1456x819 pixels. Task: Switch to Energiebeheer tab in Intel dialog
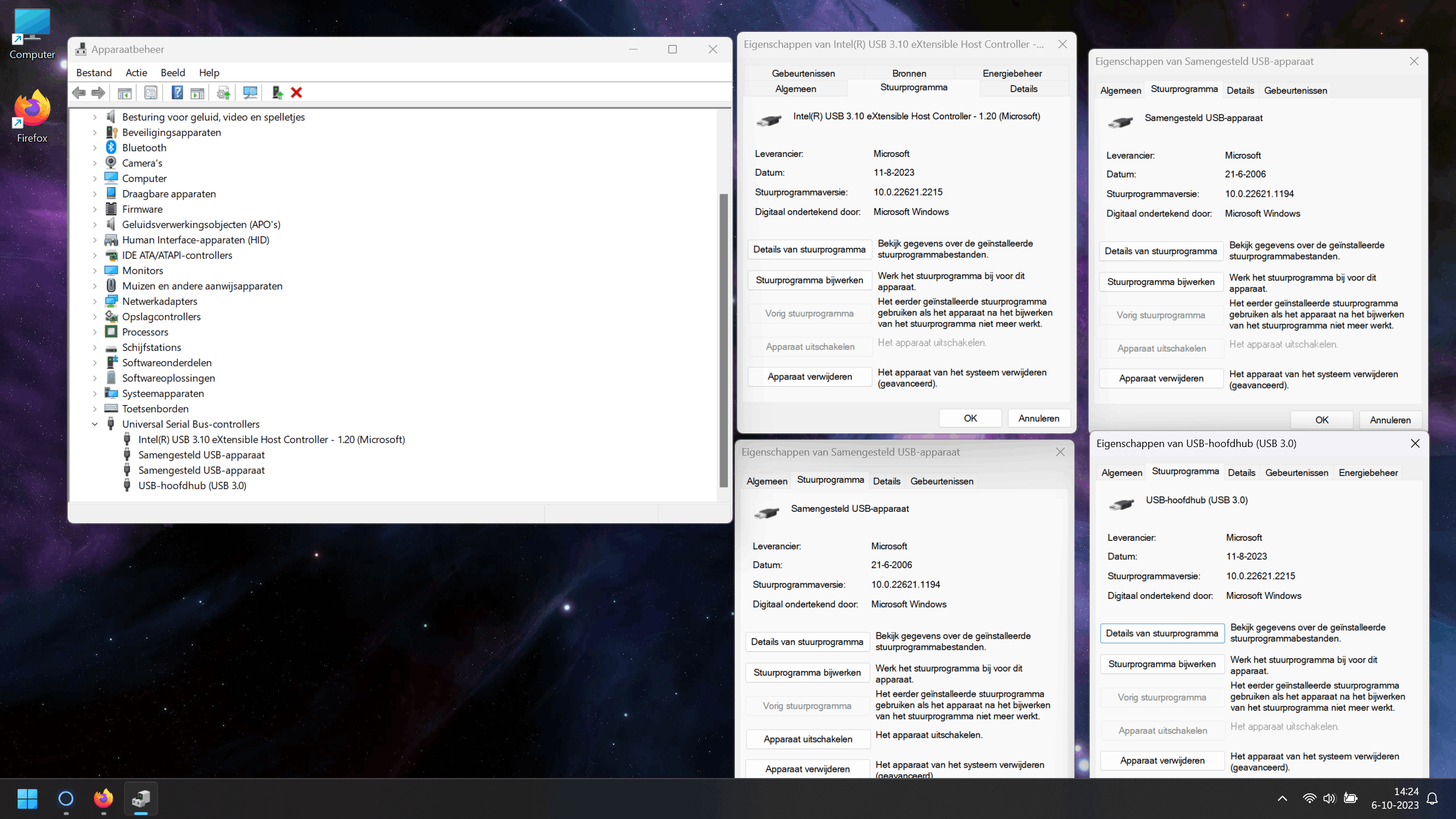[x=1012, y=73]
